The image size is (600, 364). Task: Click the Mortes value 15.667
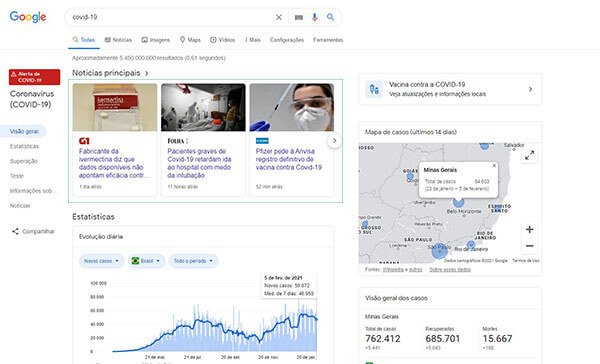coord(497,339)
